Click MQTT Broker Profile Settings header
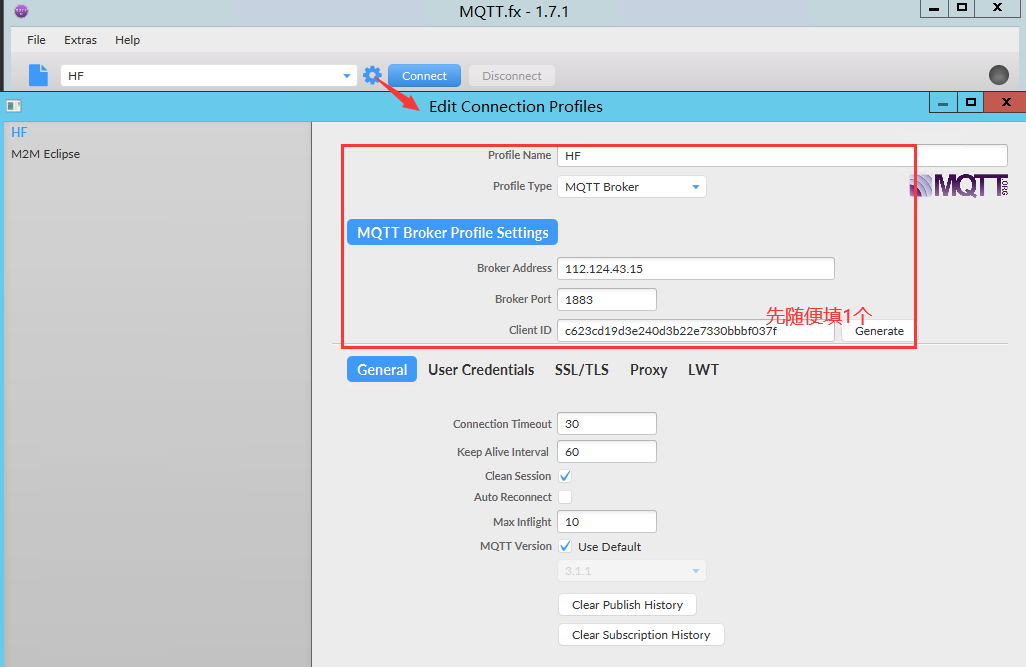The width and height of the screenshot is (1026, 667). (x=452, y=232)
